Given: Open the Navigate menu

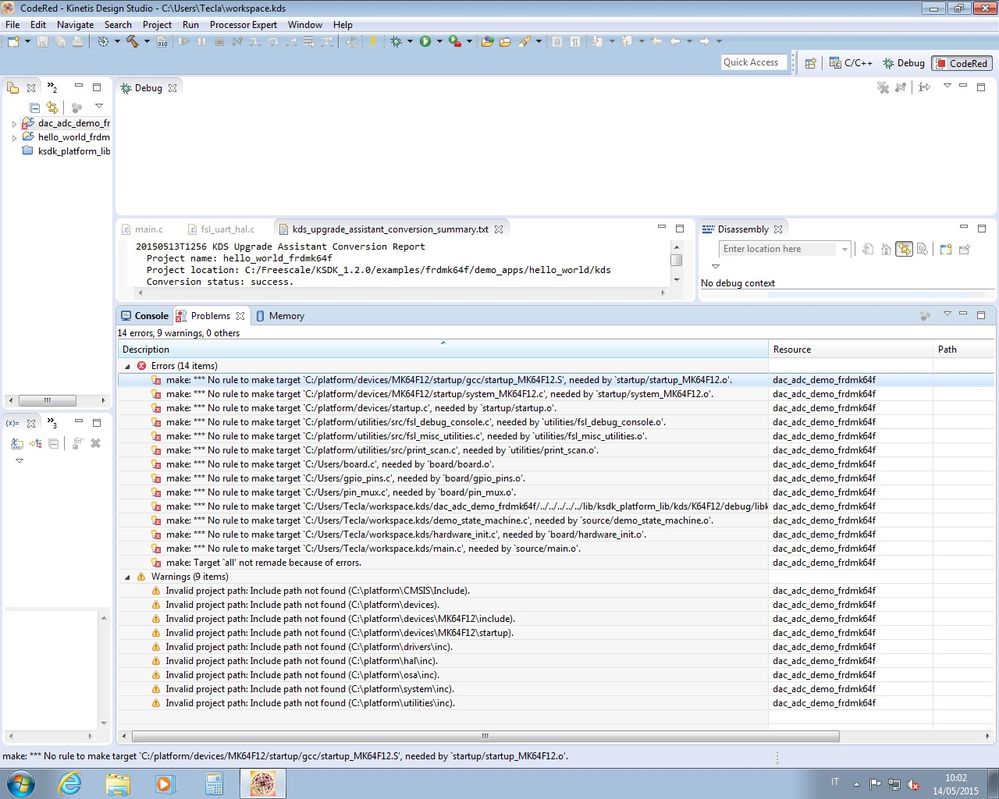Looking at the screenshot, I should pyautogui.click(x=75, y=25).
